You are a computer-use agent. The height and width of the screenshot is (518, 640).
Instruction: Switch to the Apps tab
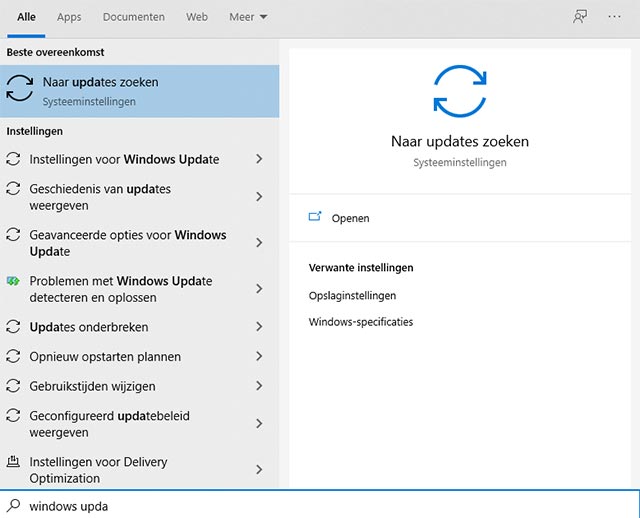click(x=69, y=17)
